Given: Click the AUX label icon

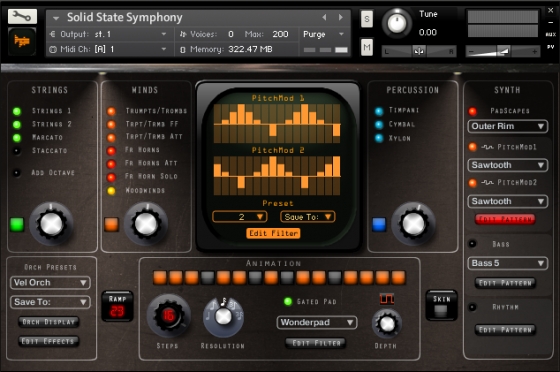Looking at the screenshot, I should pos(550,34).
